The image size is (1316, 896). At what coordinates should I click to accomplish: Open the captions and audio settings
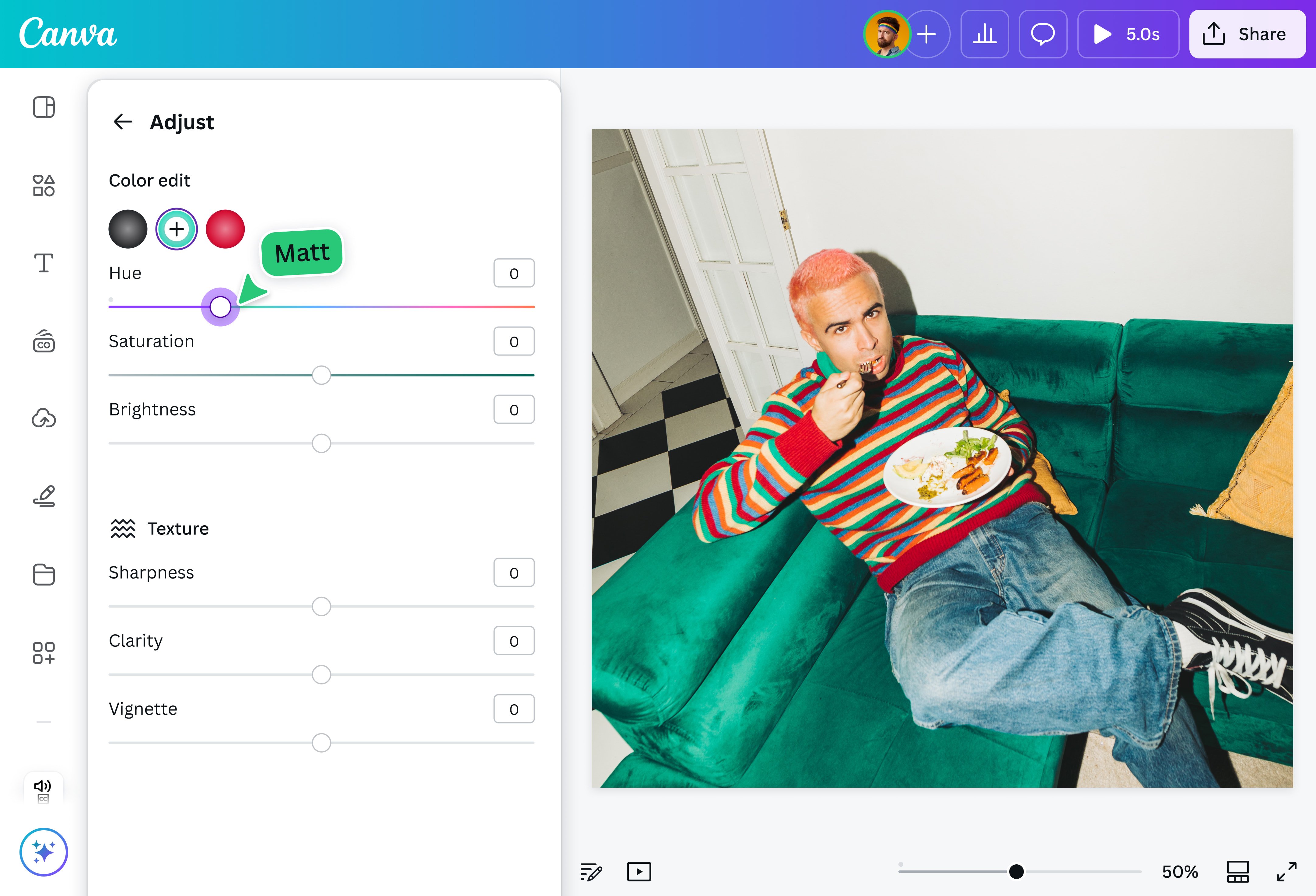point(43,790)
